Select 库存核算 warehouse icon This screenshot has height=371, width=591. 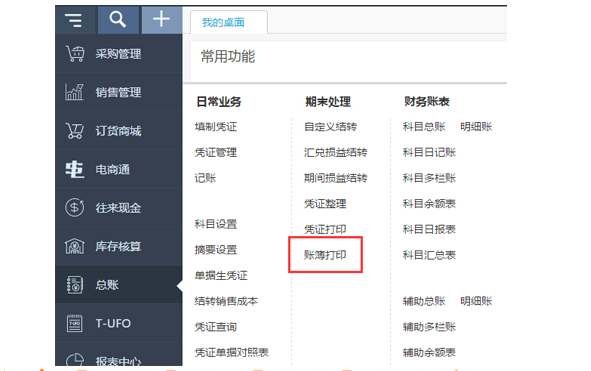(75, 246)
